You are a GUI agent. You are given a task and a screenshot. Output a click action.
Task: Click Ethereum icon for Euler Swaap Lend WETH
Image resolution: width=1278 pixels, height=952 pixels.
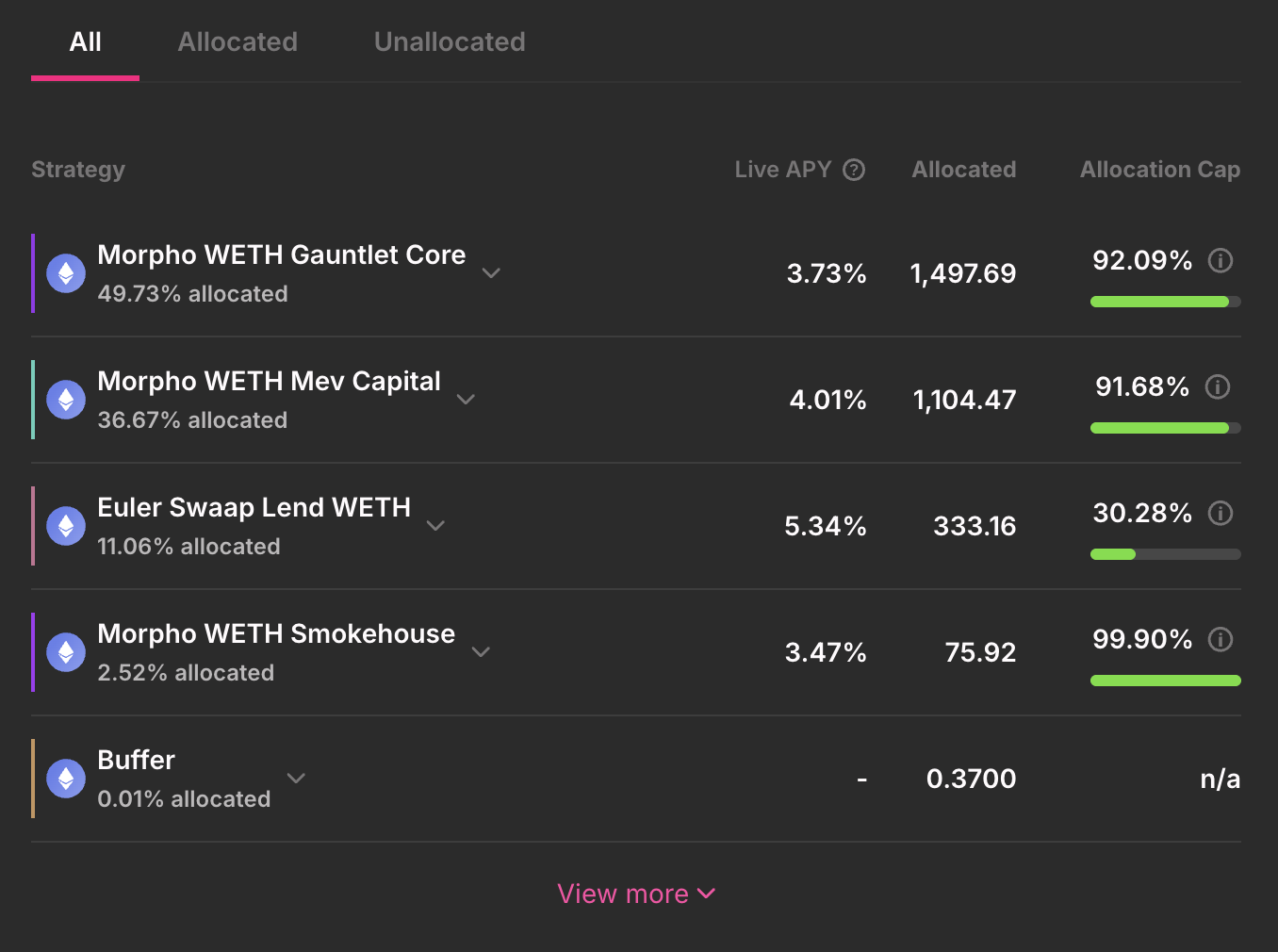pyautogui.click(x=66, y=526)
